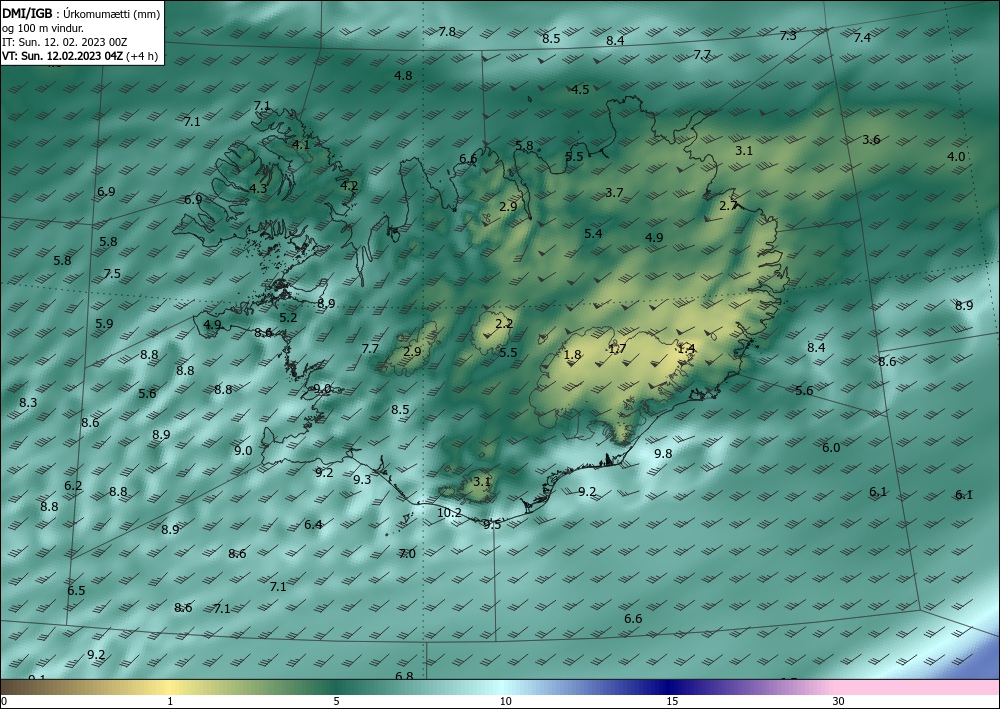
Task: Click the 3.6 map value
Action: tap(871, 139)
